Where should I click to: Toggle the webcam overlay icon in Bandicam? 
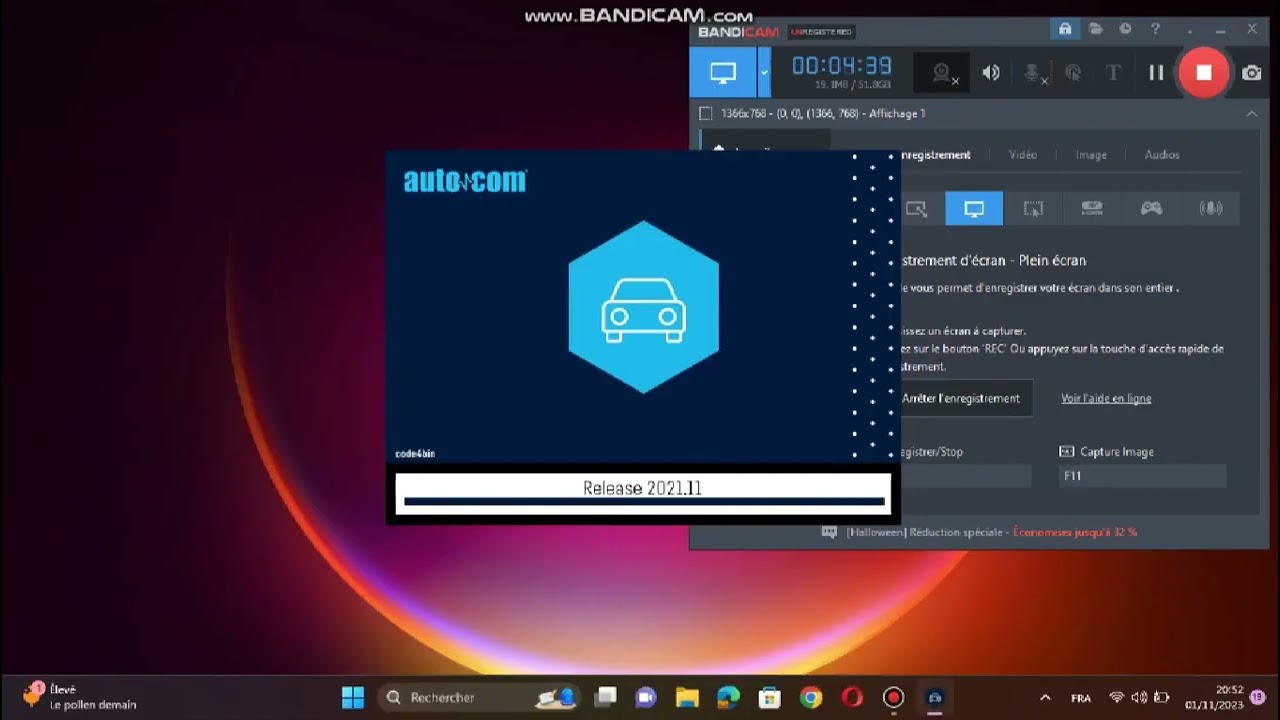coord(942,72)
